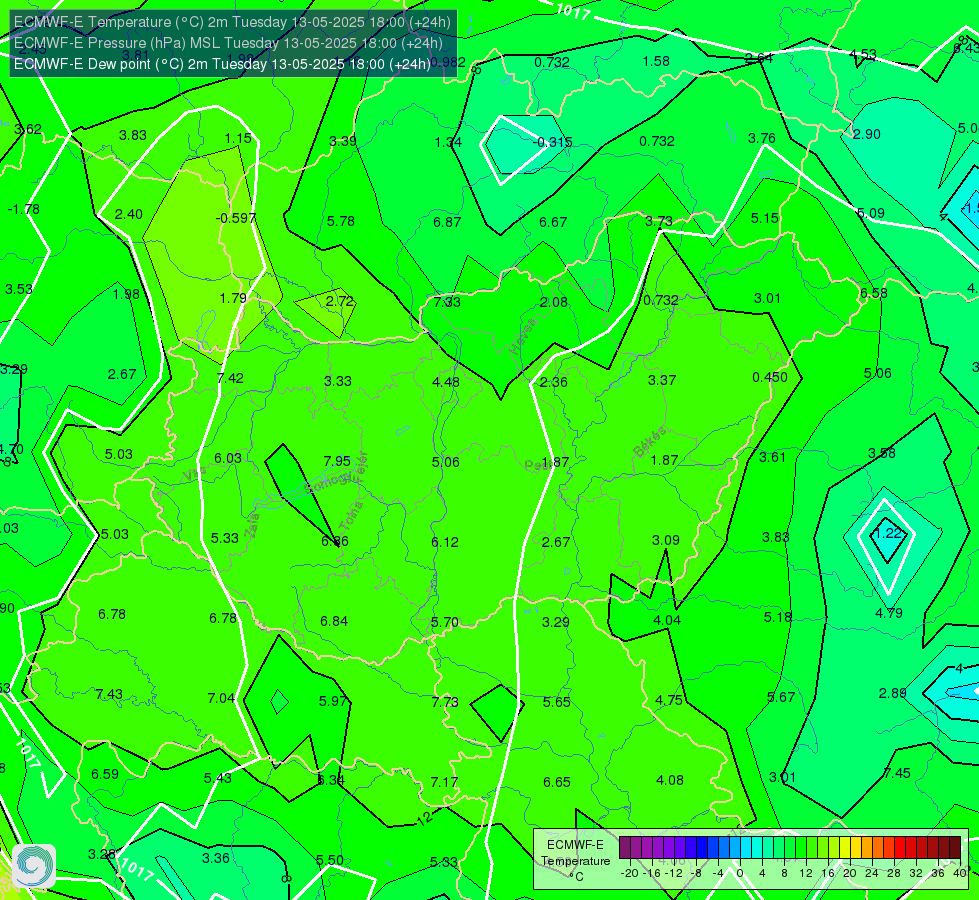Click the legend tick label 24
The height and width of the screenshot is (900, 979).
[x=872, y=873]
